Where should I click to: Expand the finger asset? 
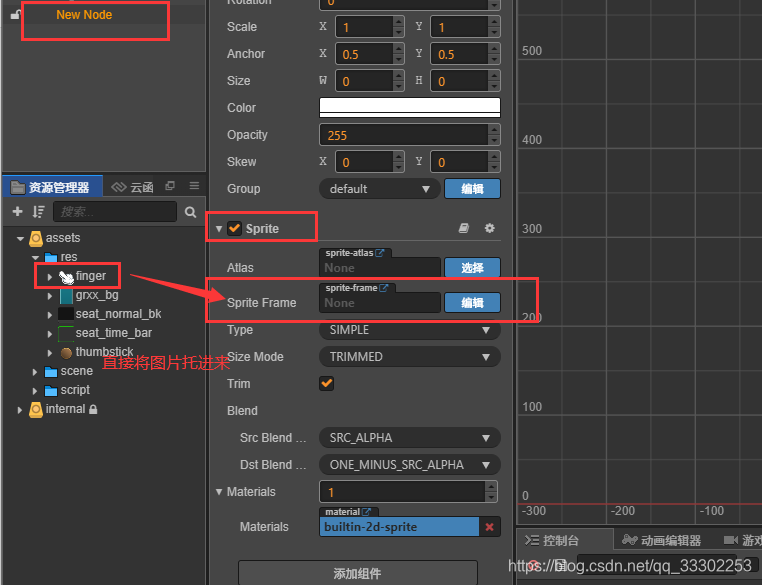click(50, 277)
